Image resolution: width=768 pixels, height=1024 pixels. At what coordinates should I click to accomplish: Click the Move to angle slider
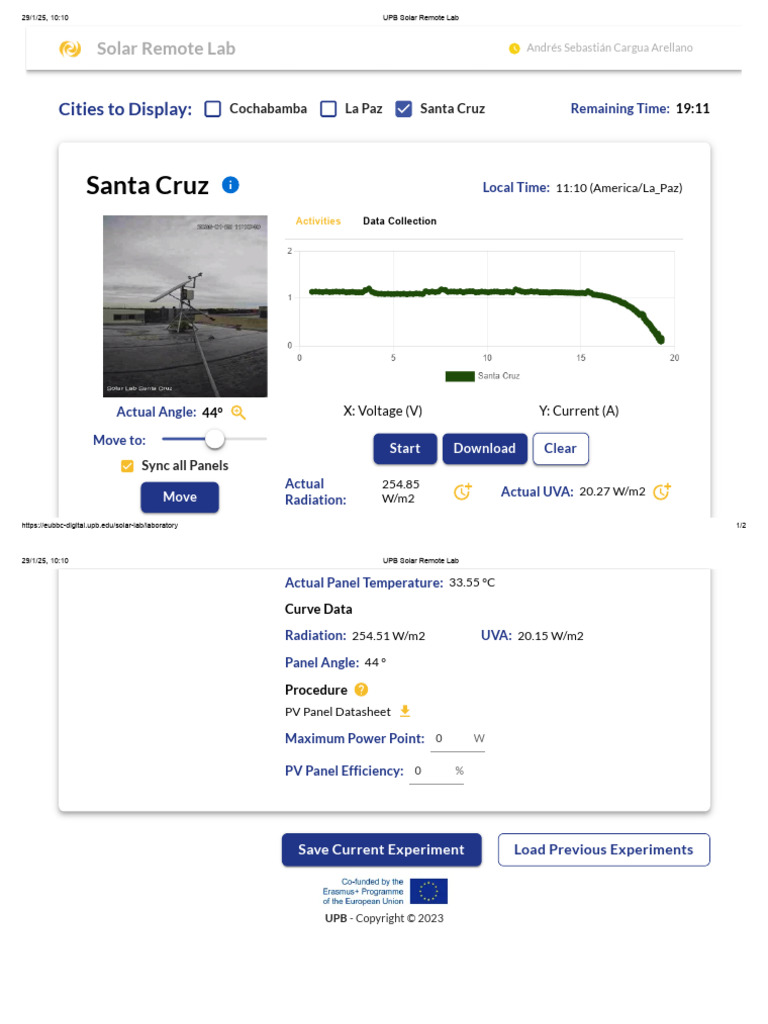214,439
